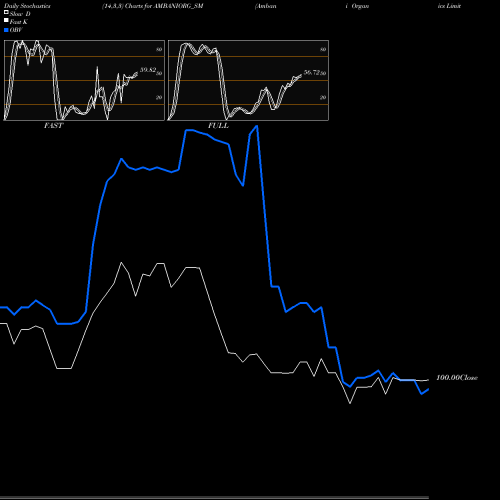The height and width of the screenshot is (500, 500).
Task: Open the FULL stochastic thumbnail chart
Action: [248, 80]
